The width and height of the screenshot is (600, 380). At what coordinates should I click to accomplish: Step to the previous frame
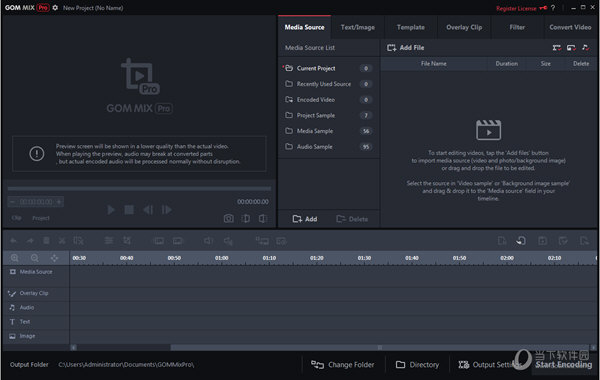(148, 210)
